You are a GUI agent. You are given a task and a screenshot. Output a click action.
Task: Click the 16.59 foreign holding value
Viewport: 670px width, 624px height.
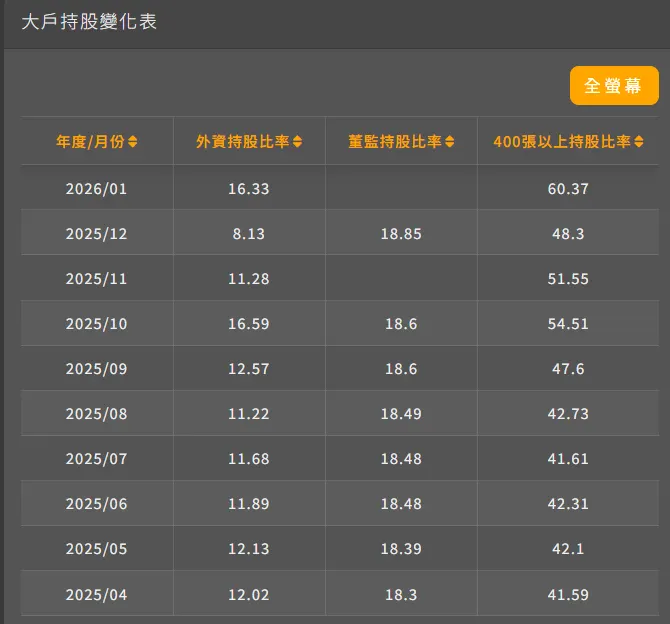tap(249, 324)
